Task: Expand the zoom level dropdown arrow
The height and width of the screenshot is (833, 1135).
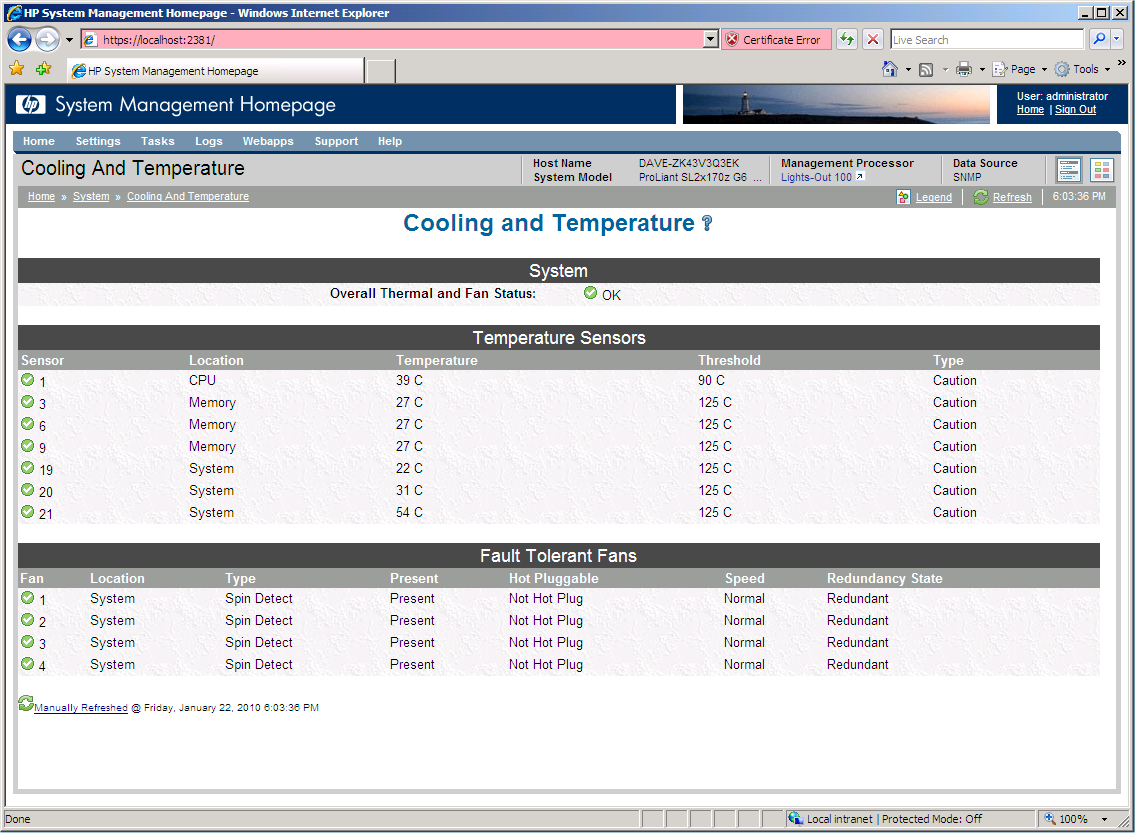Action: [1105, 819]
